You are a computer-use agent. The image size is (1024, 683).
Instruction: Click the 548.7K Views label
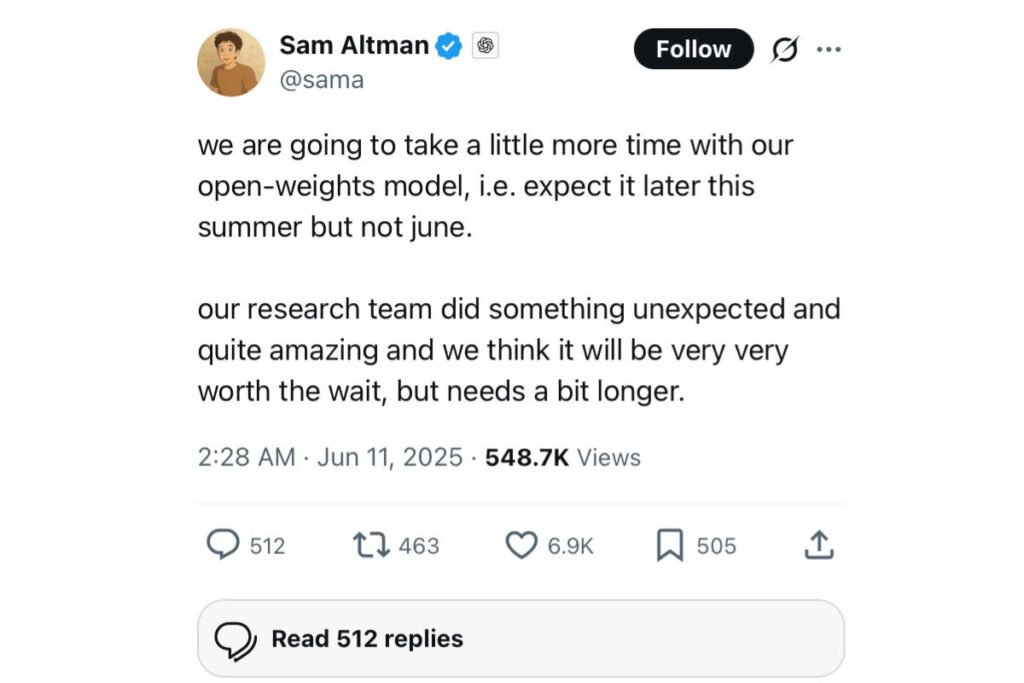(x=563, y=457)
